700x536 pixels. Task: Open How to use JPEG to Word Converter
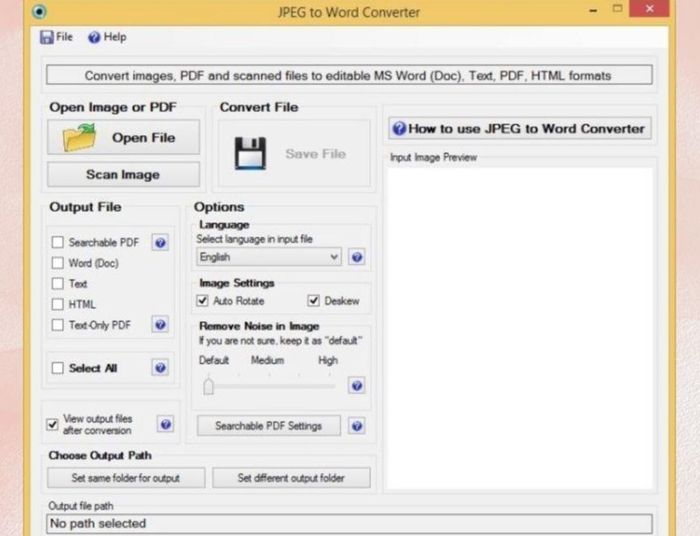[x=520, y=129]
